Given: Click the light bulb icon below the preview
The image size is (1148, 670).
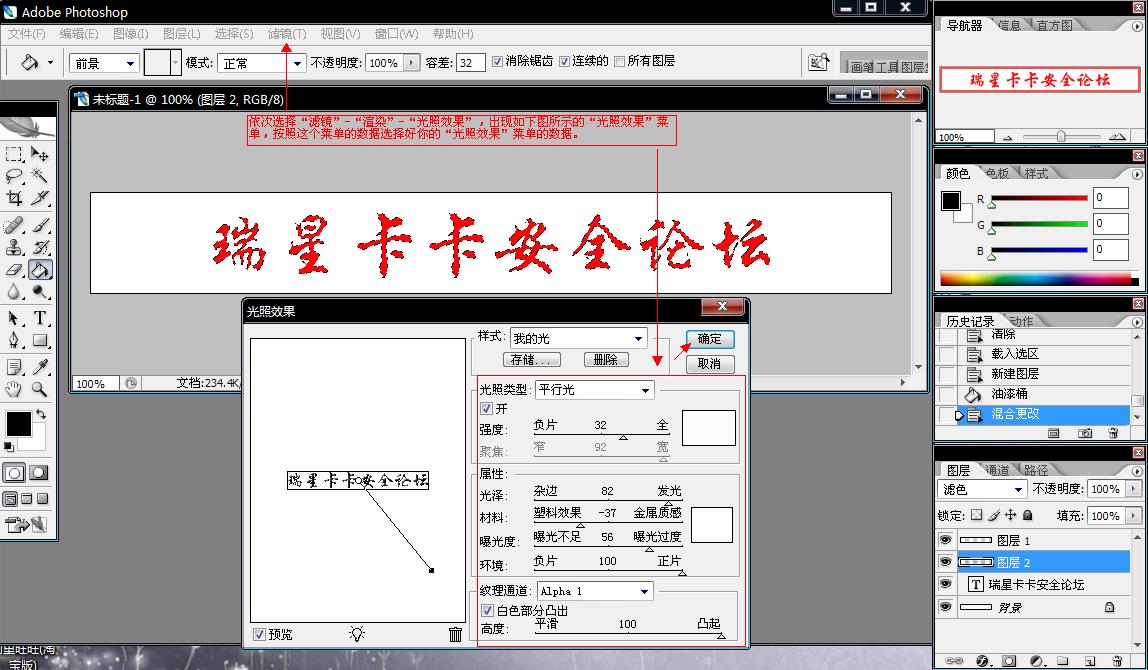Looking at the screenshot, I should pos(357,634).
